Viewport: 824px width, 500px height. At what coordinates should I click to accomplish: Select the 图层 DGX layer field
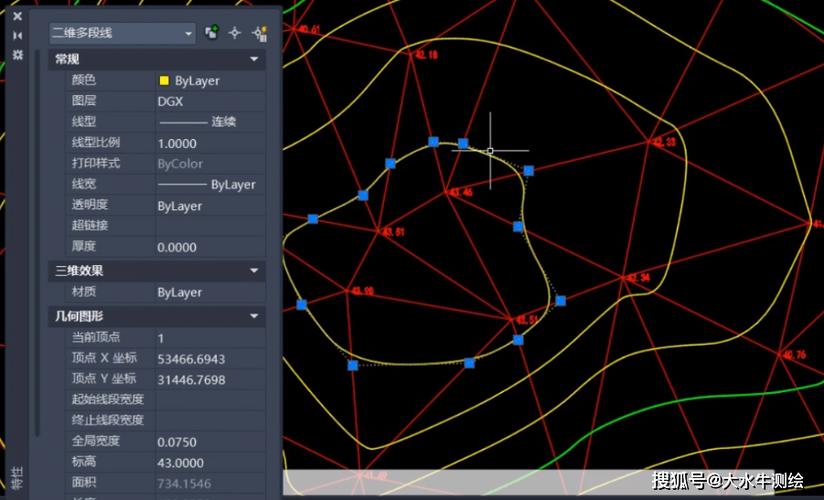pos(209,101)
